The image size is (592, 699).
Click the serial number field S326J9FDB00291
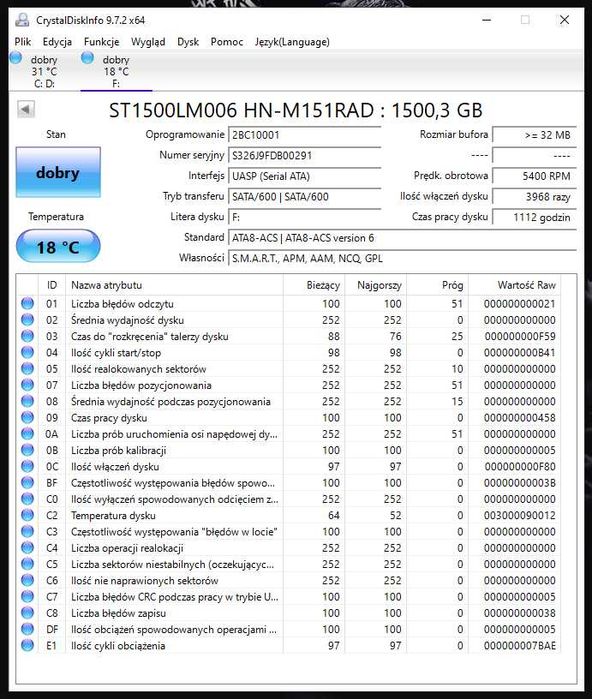(x=305, y=156)
